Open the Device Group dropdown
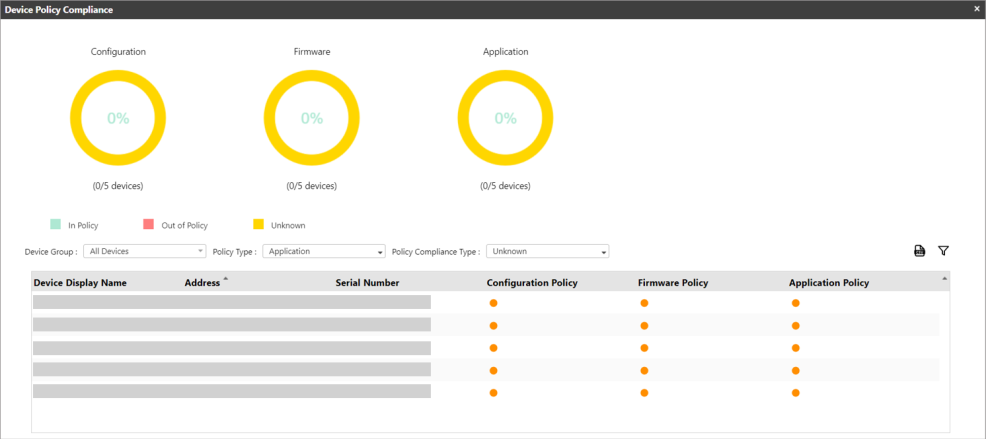This screenshot has height=439, width=986. tap(144, 251)
